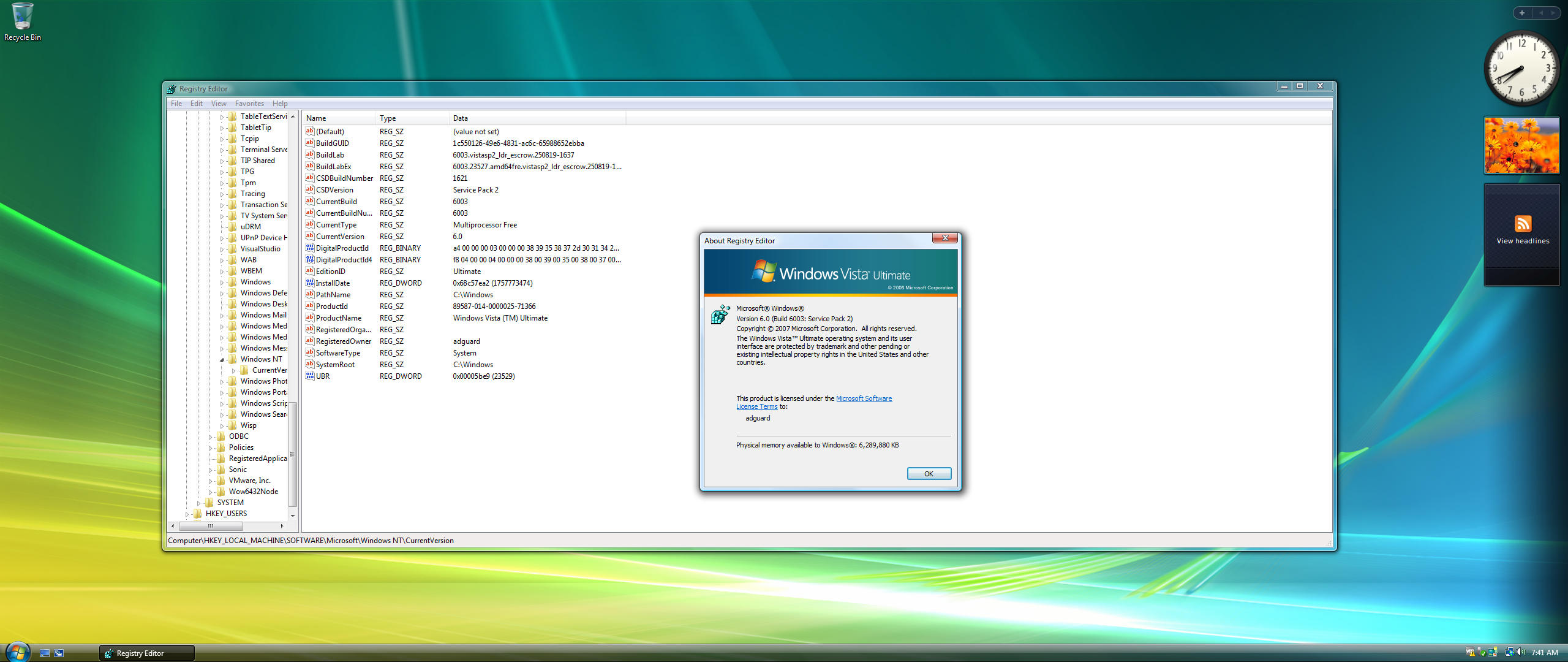Expand the VMware, Inc. tree node
Screen dimensions: 1568x662
point(210,481)
